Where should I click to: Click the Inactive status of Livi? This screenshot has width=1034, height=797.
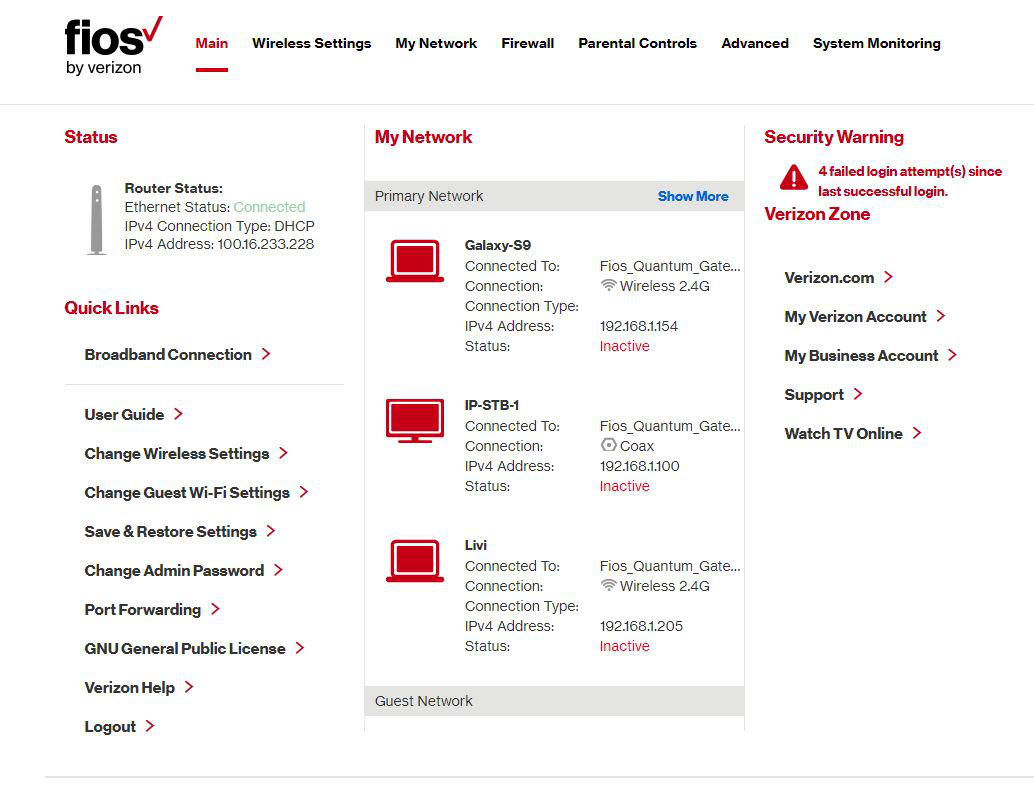point(624,646)
